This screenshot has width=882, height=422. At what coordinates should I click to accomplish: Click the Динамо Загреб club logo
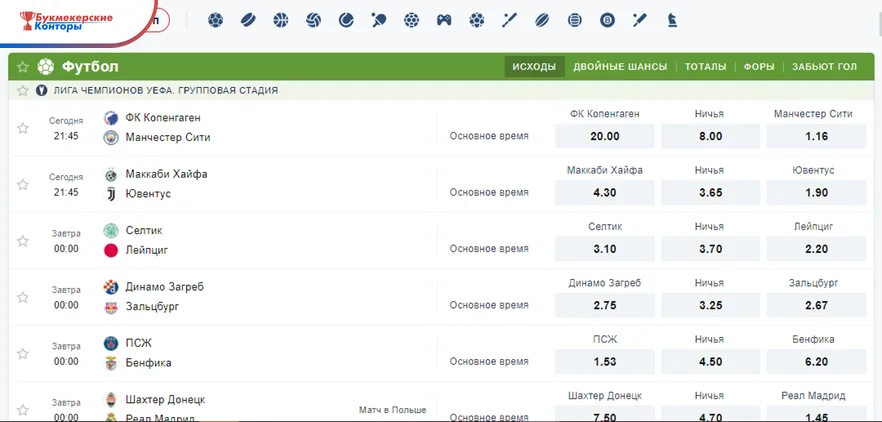click(x=111, y=287)
